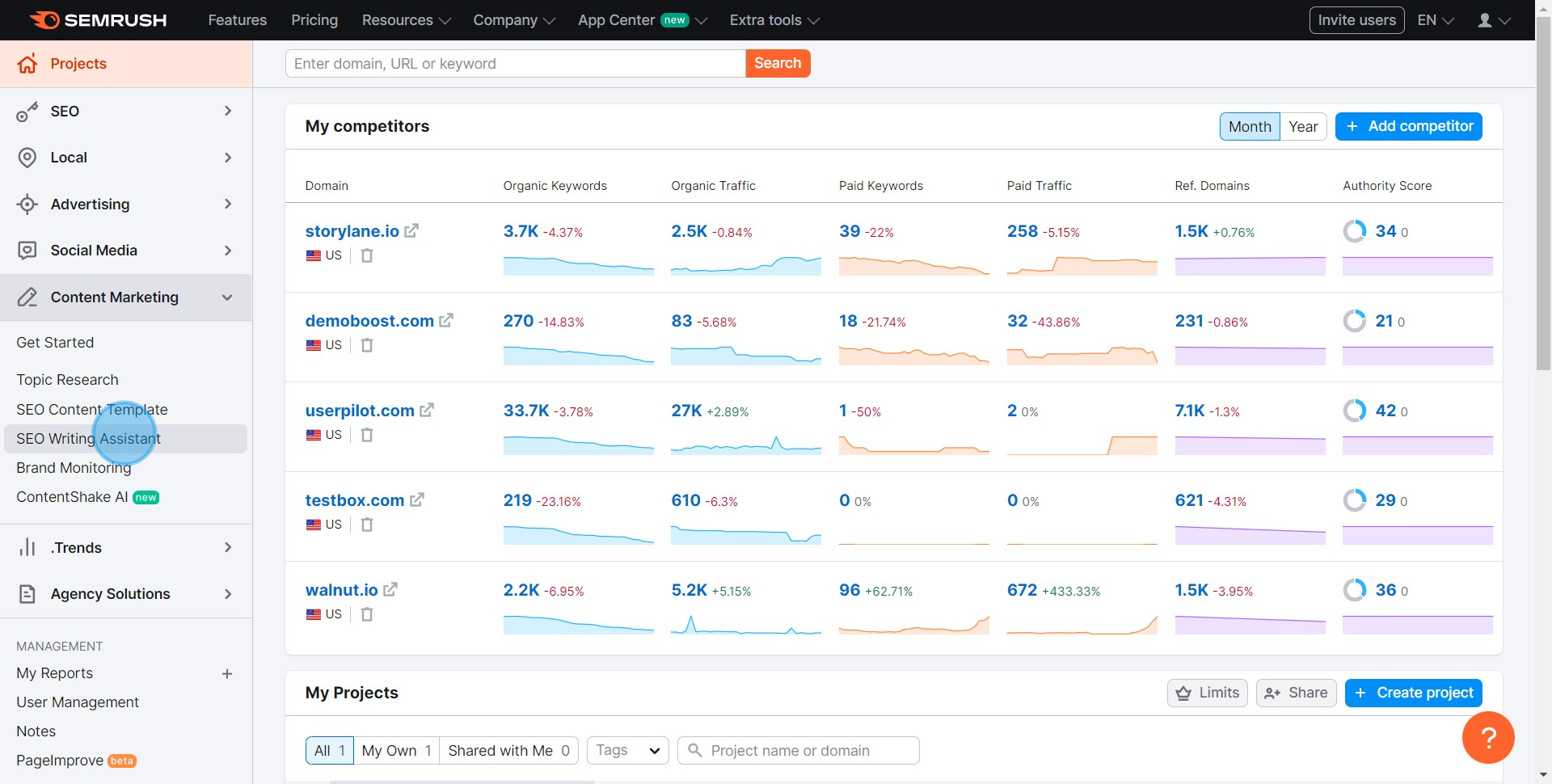The image size is (1552, 784).
Task: Delete the testbox.com competitor via trash icon
Action: [x=367, y=525]
